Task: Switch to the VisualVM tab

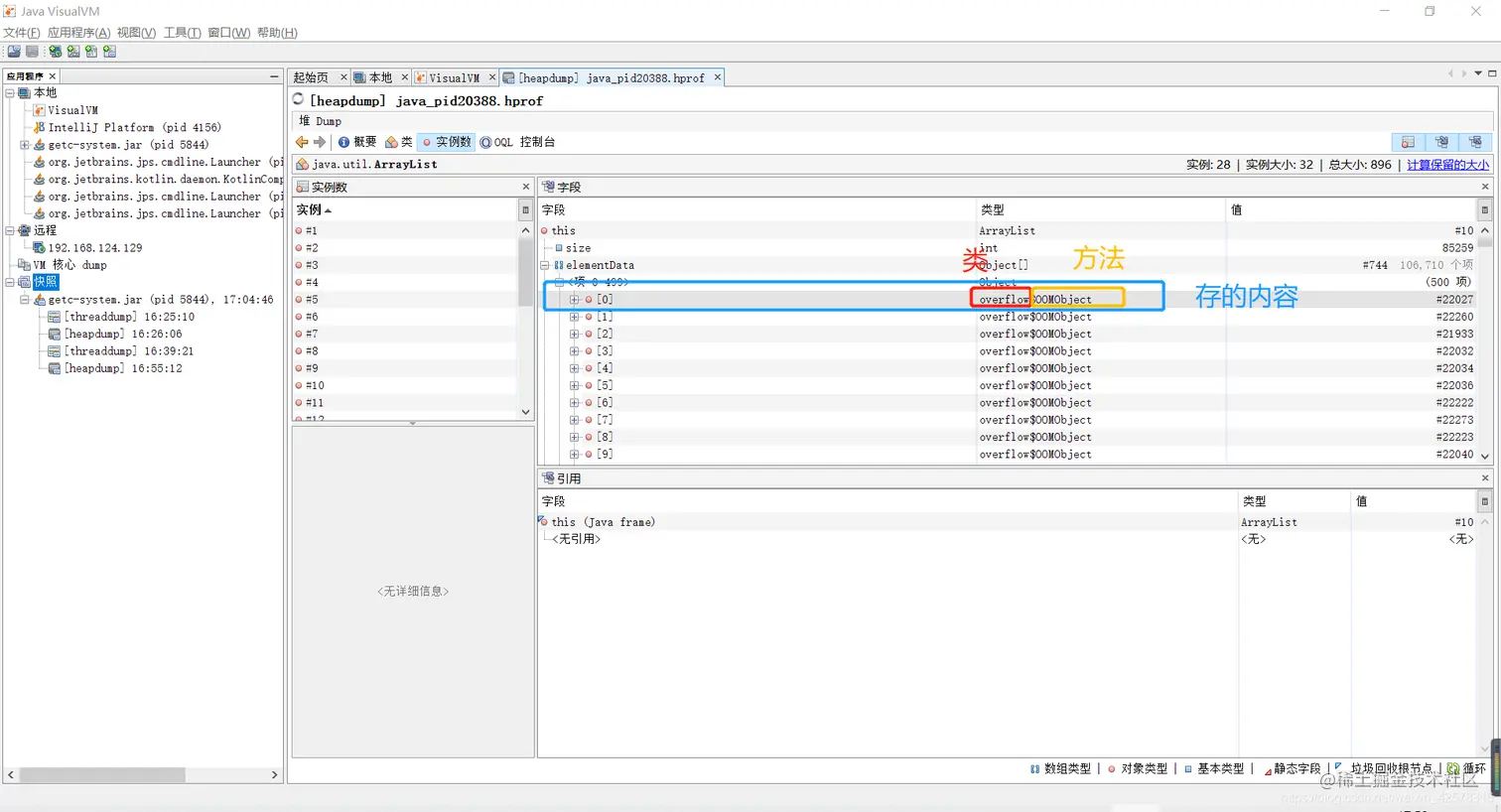Action: tap(454, 77)
